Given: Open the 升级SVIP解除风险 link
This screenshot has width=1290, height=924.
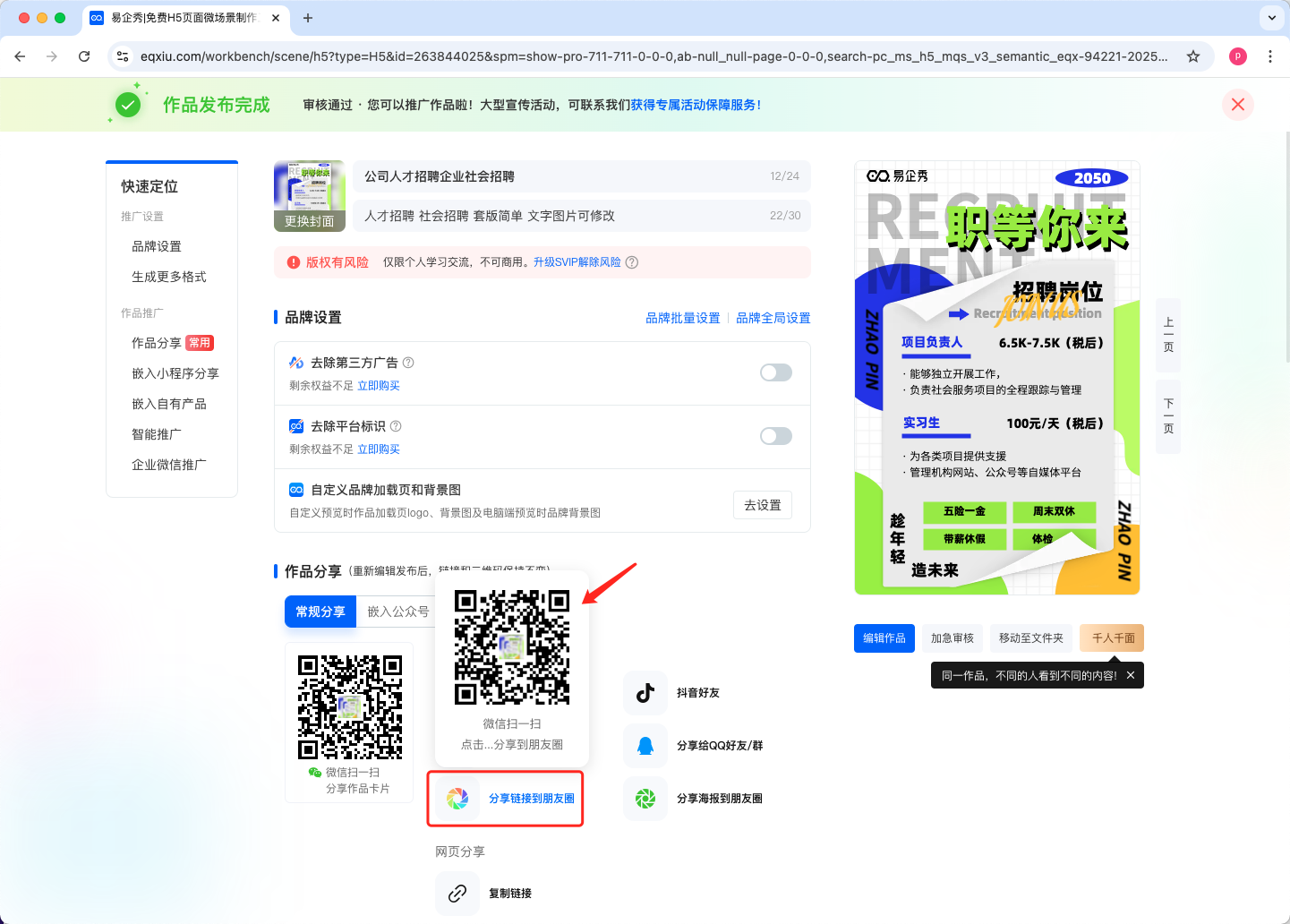Looking at the screenshot, I should point(577,262).
